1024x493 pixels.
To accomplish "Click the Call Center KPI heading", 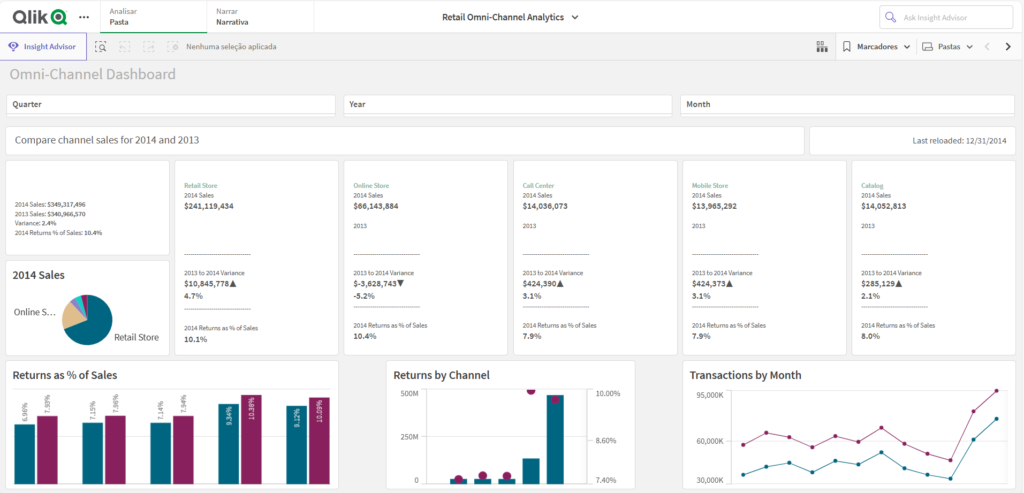I will tap(538, 186).
